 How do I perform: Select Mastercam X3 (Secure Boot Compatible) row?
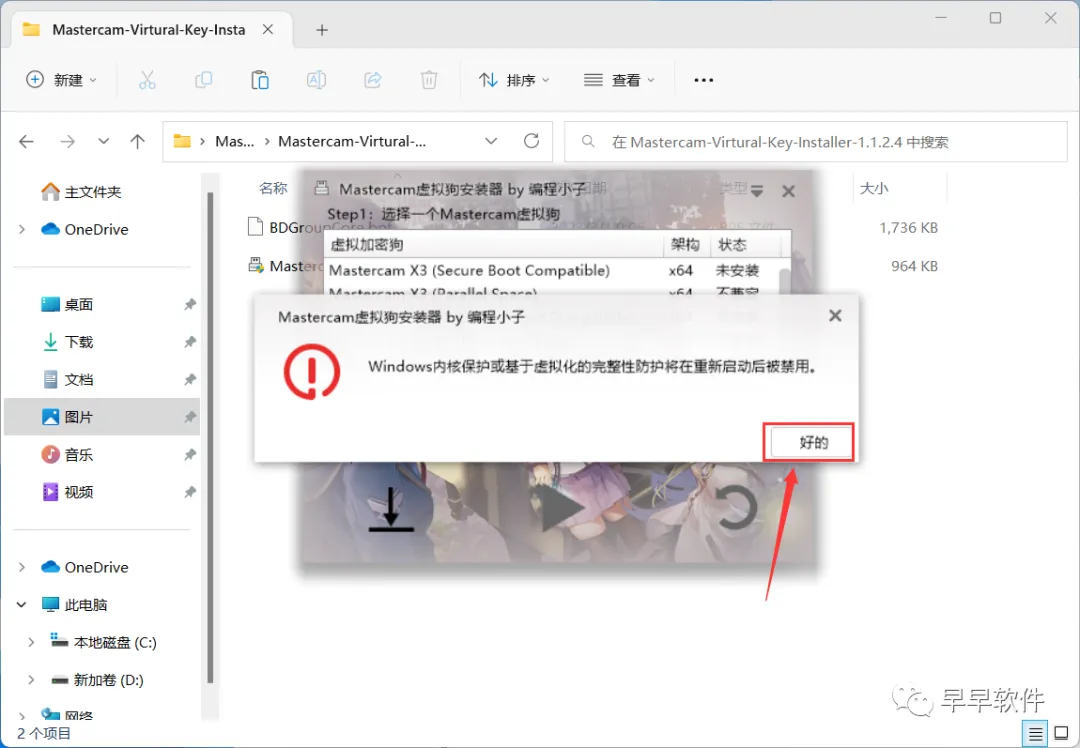(552, 271)
